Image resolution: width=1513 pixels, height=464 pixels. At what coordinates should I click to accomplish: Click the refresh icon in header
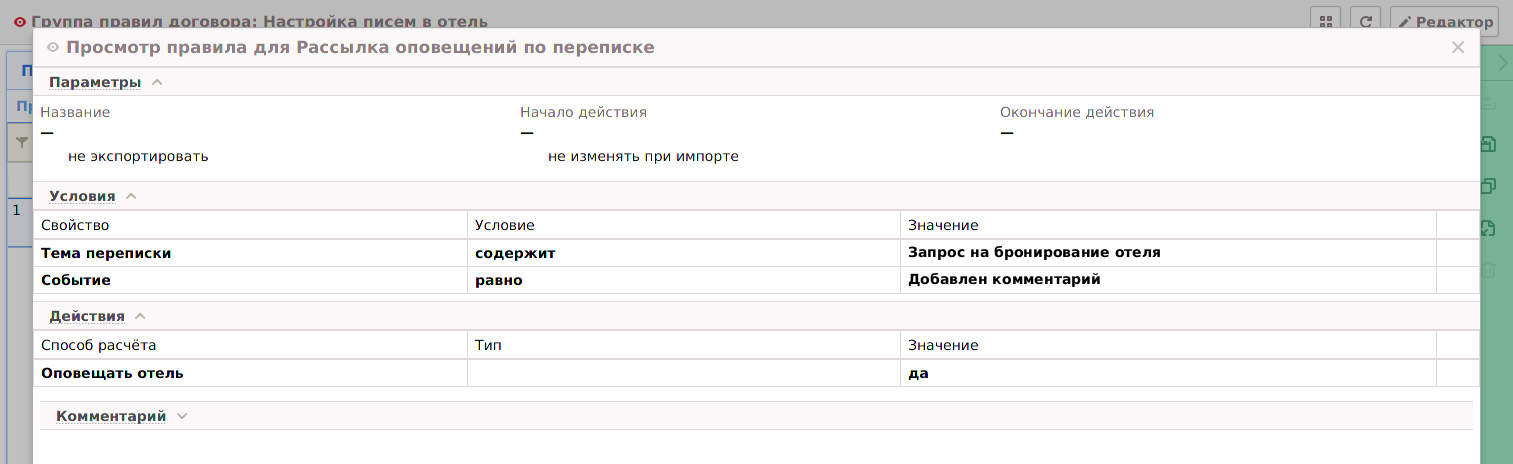tap(1365, 21)
